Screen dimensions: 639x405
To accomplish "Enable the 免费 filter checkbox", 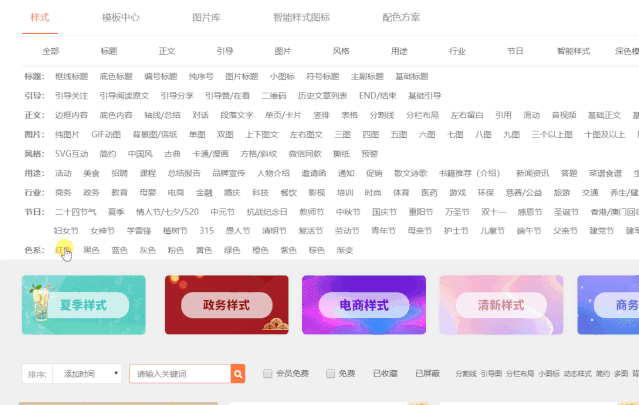I will [x=329, y=374].
